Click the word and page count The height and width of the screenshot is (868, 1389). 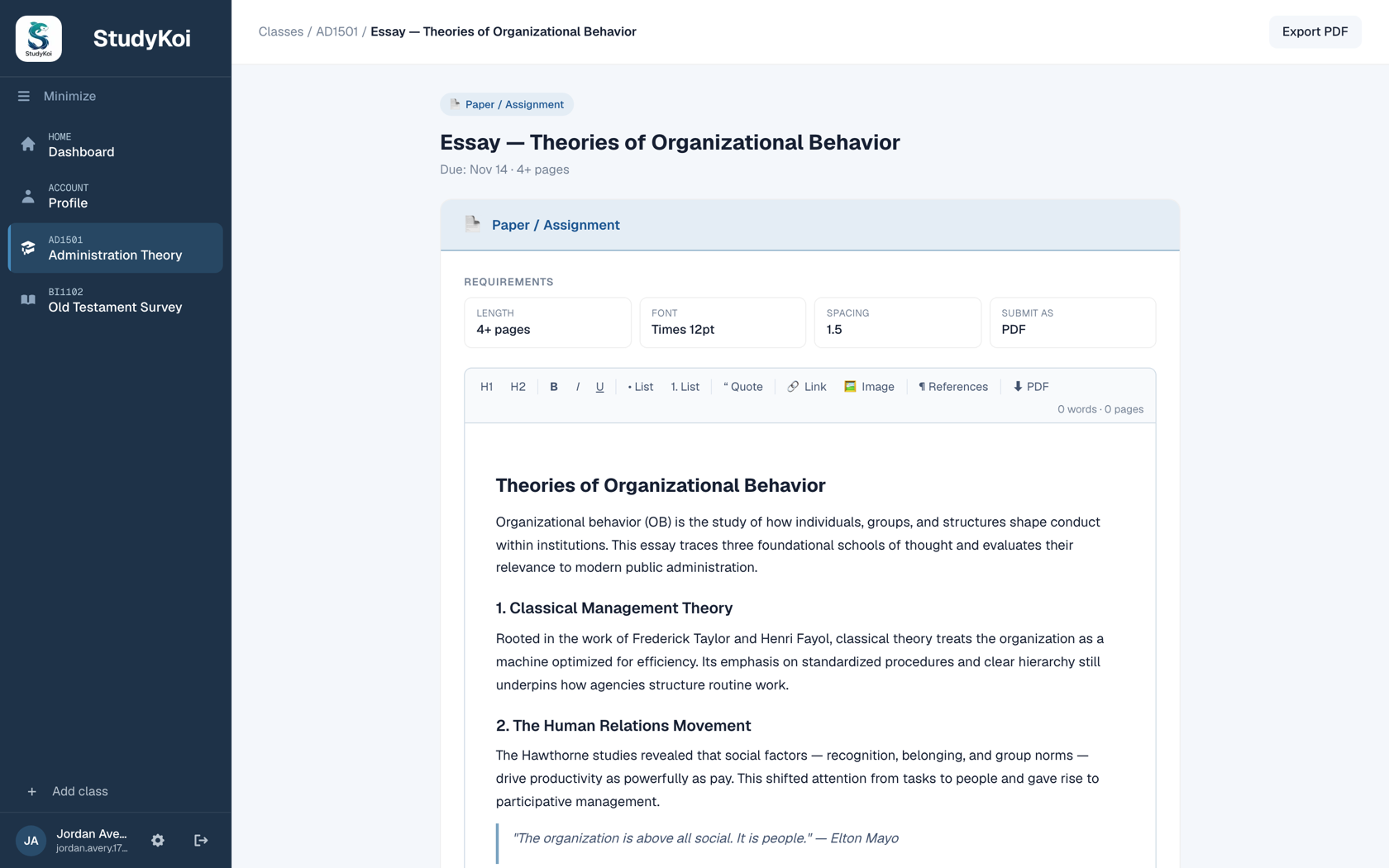pos(1100,409)
